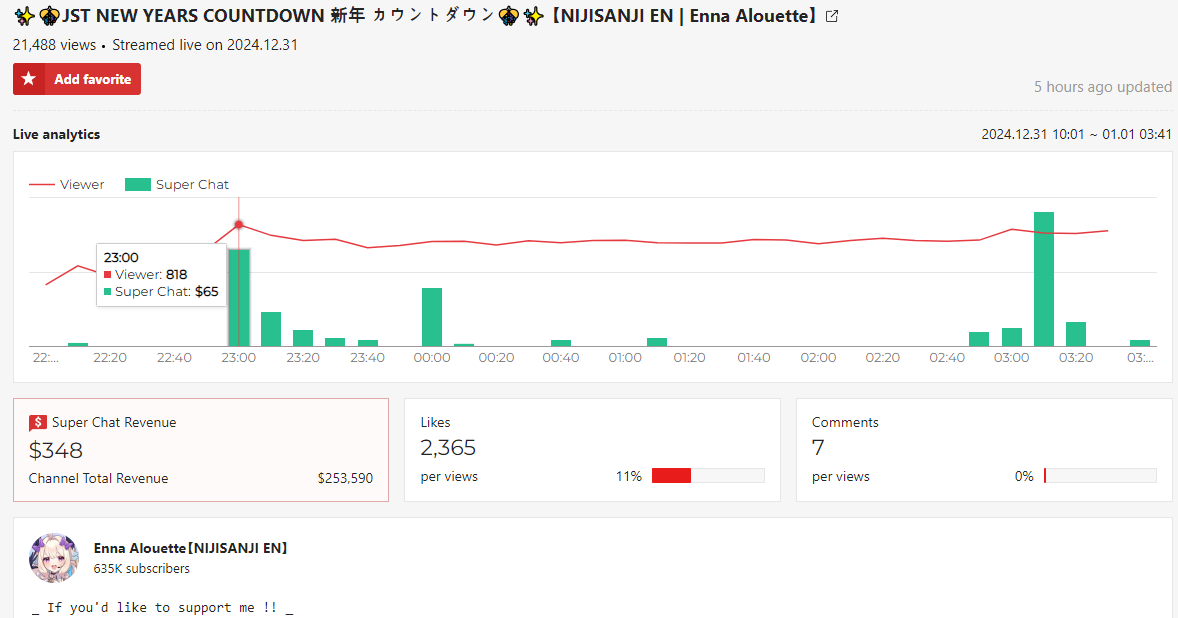This screenshot has width=1178, height=618.
Task: Click the 635K subscribers text
Action: click(142, 568)
